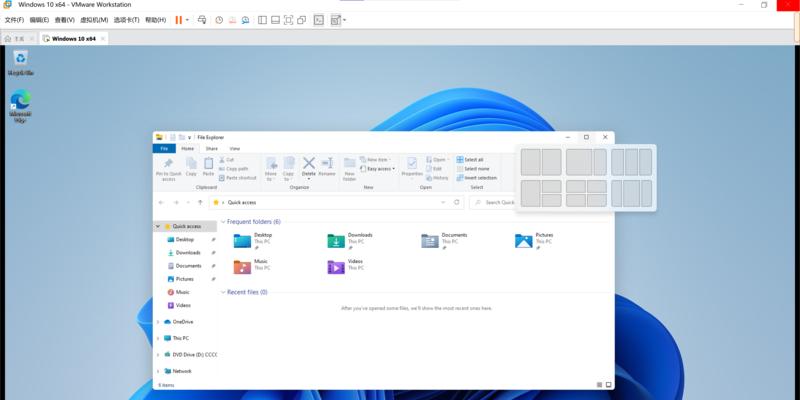This screenshot has height=400, width=800.
Task: Open the 虚拟机(M) menu
Action: pyautogui.click(x=94, y=20)
